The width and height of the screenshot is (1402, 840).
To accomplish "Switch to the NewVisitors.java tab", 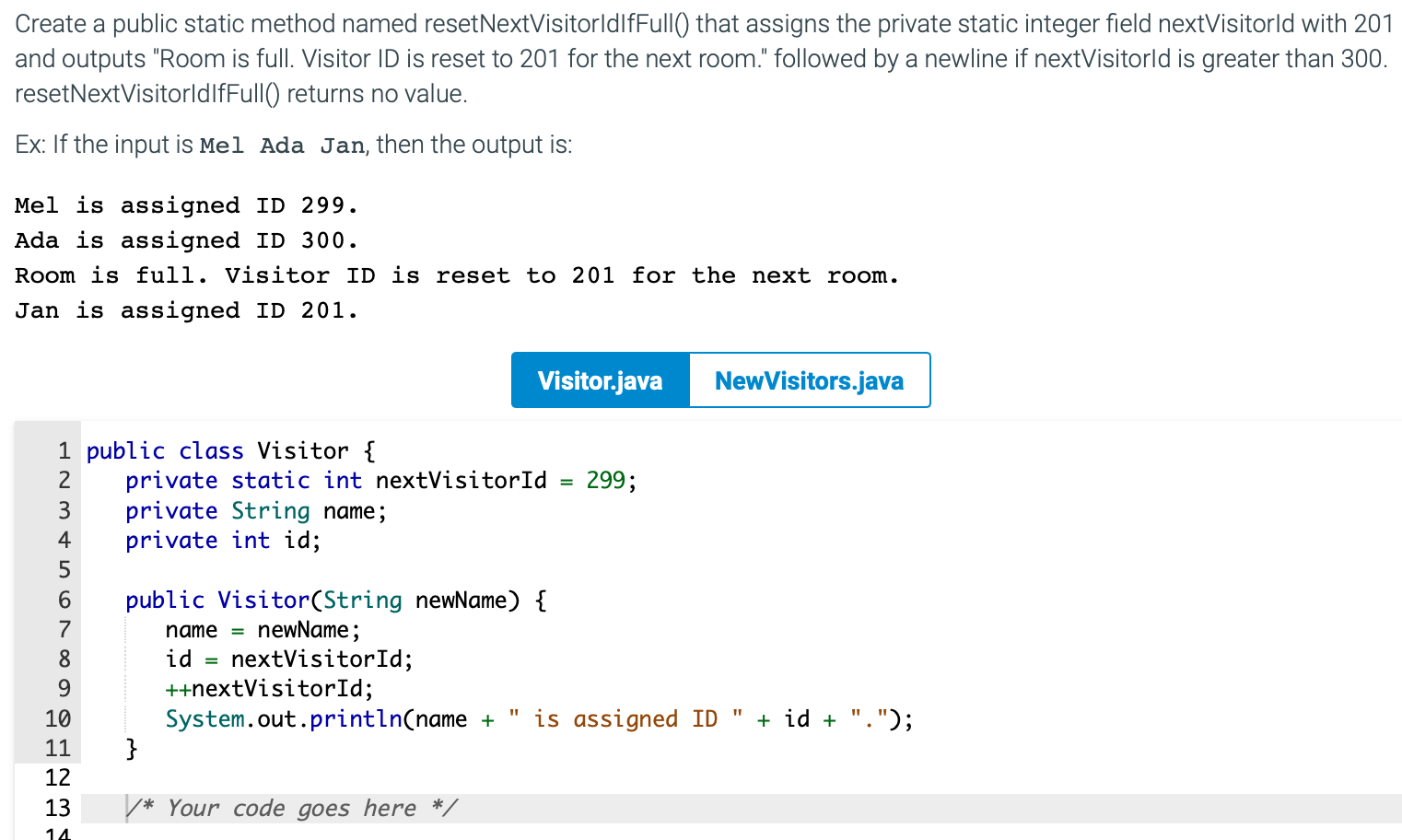I will pos(809,379).
